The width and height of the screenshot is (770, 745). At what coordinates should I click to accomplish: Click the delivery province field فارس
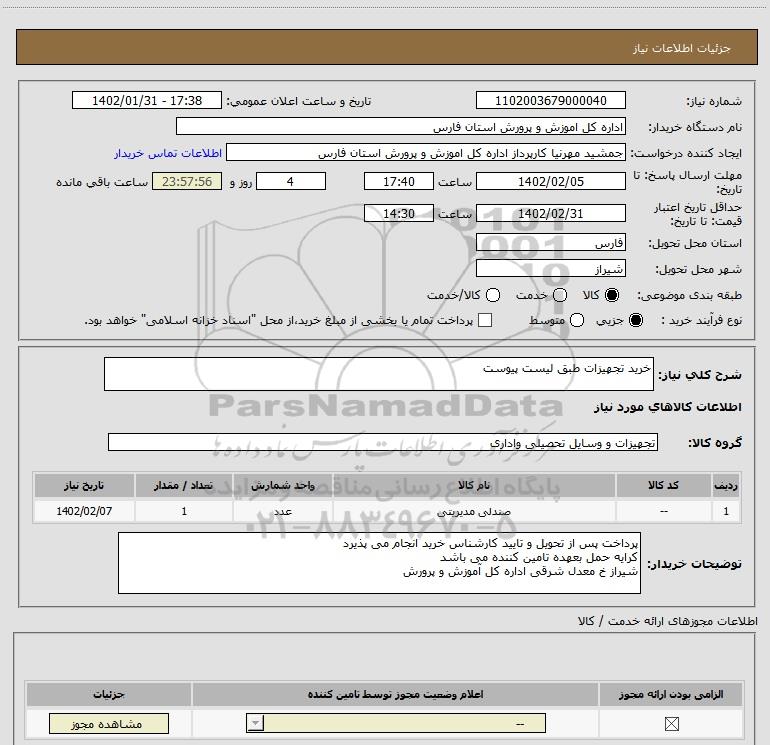pyautogui.click(x=550, y=242)
